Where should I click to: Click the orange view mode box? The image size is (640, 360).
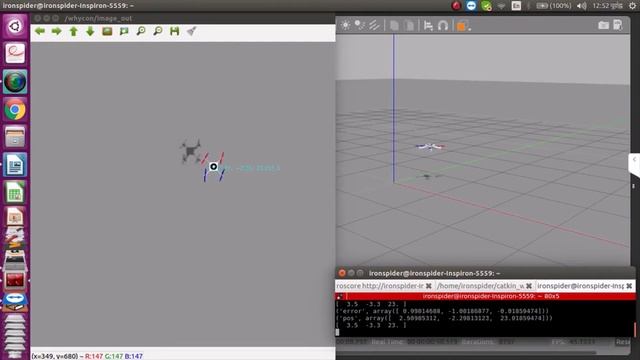pos(461,26)
